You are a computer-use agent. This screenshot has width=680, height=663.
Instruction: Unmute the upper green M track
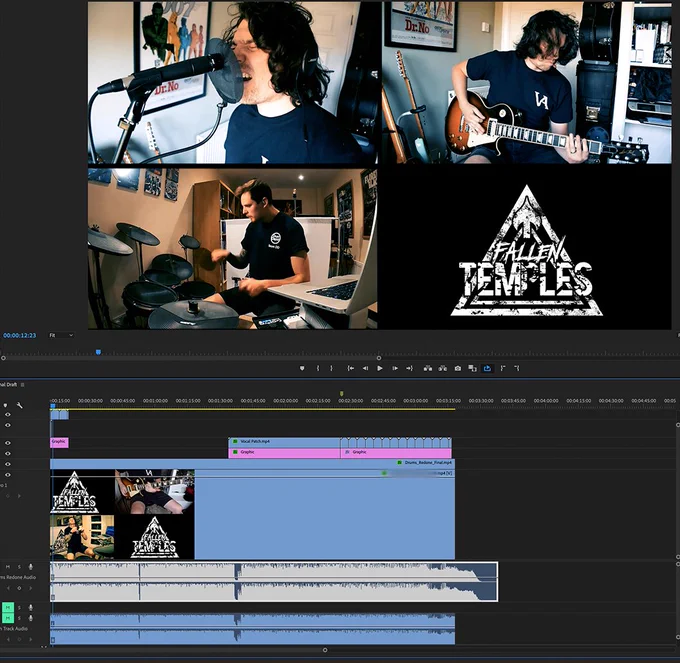(8, 607)
